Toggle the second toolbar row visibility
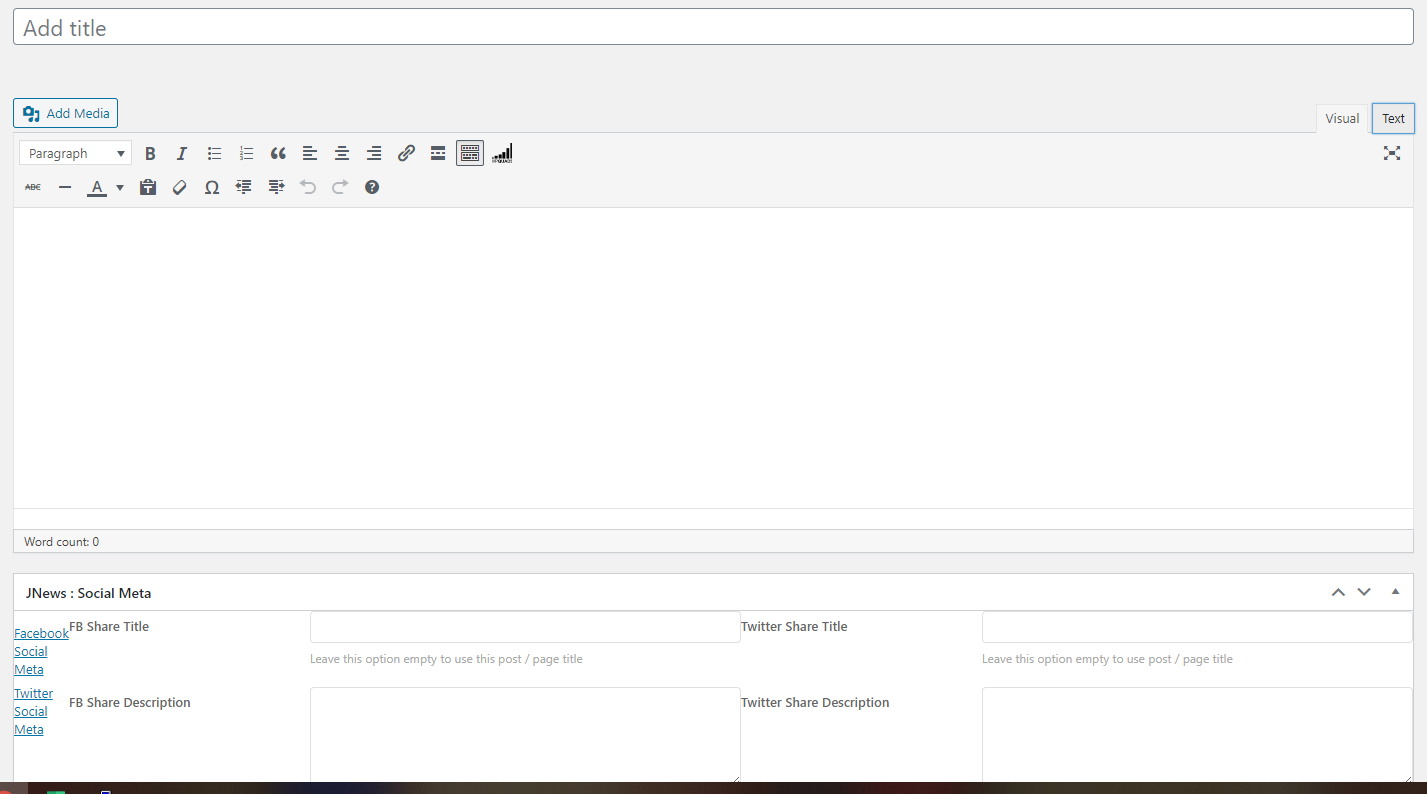The height and width of the screenshot is (794, 1427). coord(469,152)
